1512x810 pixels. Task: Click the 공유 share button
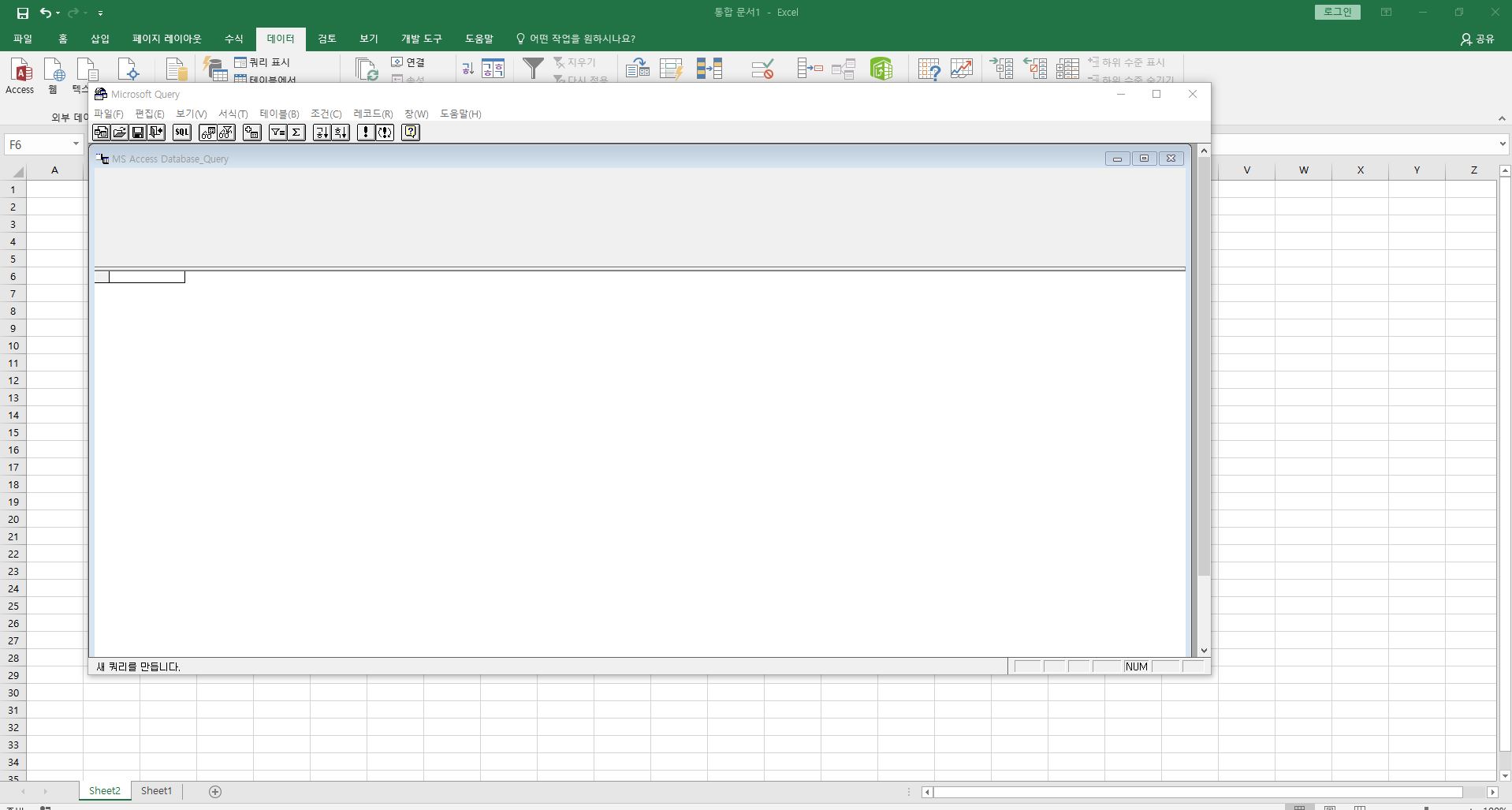tap(1477, 39)
